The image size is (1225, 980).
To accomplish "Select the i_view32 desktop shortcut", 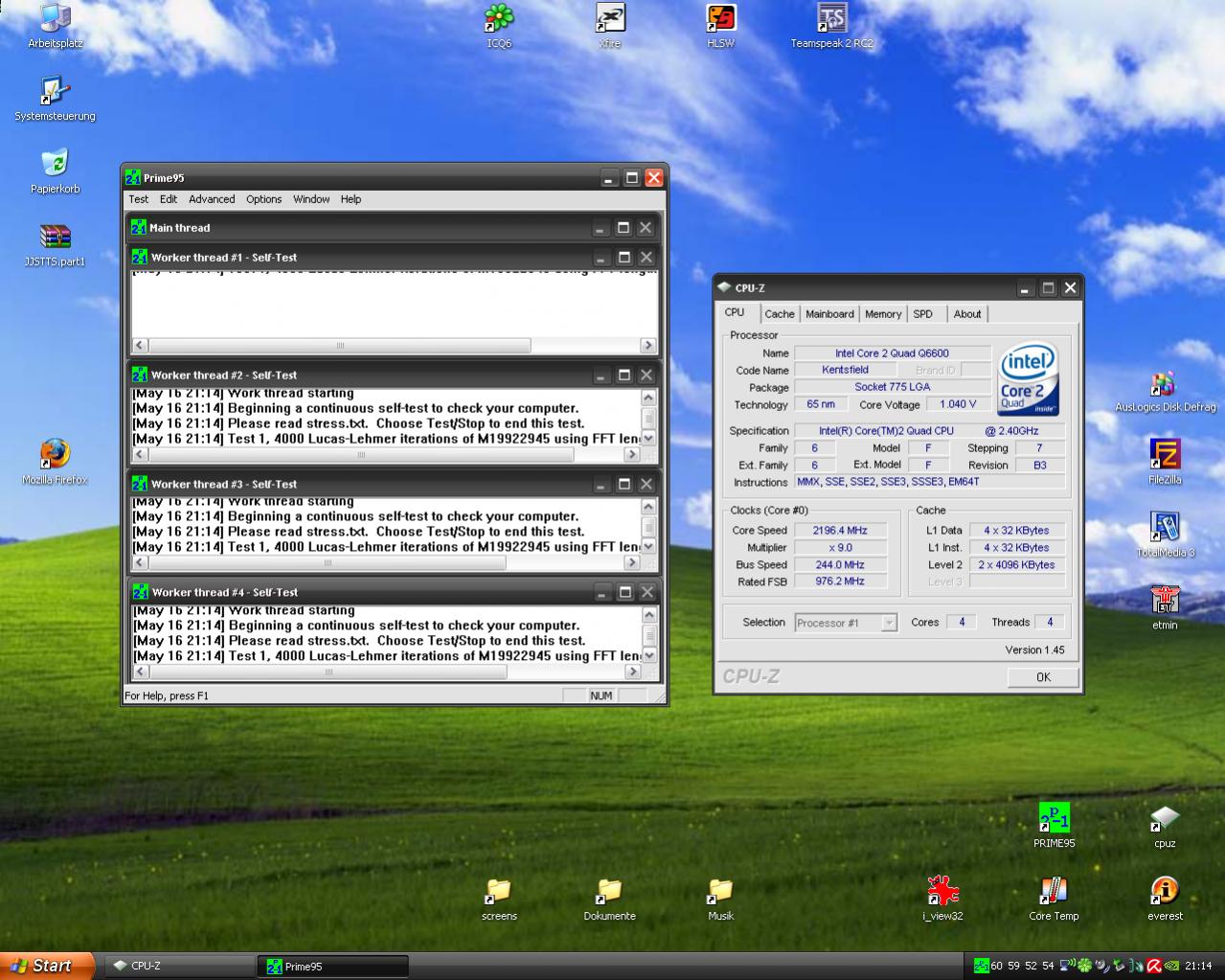I will 942,891.
